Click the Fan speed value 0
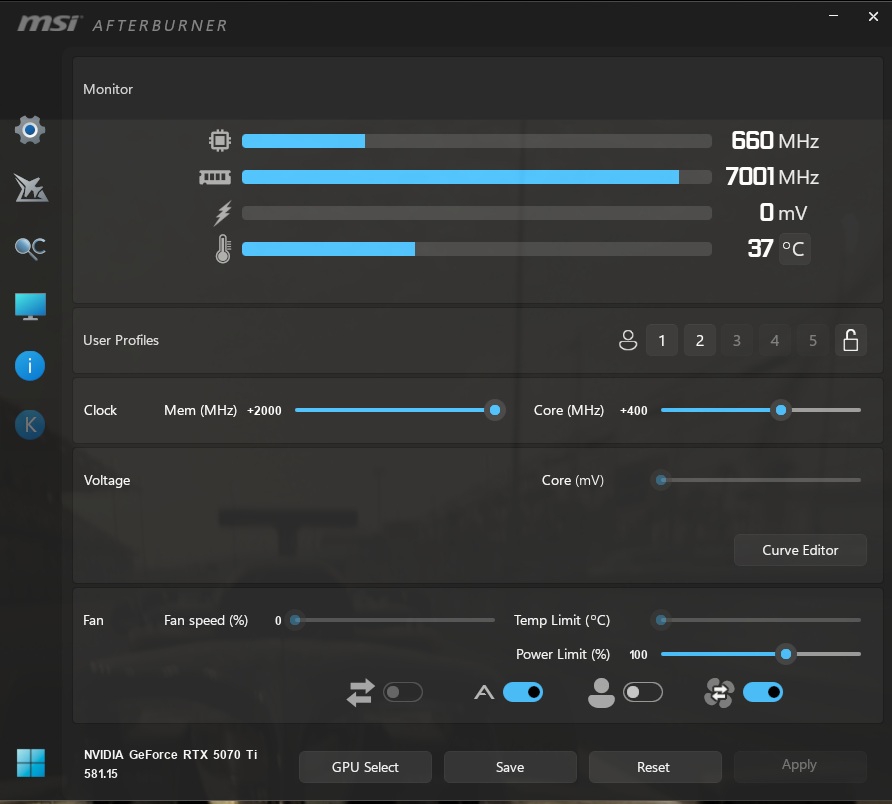The image size is (892, 804). pyautogui.click(x=278, y=621)
